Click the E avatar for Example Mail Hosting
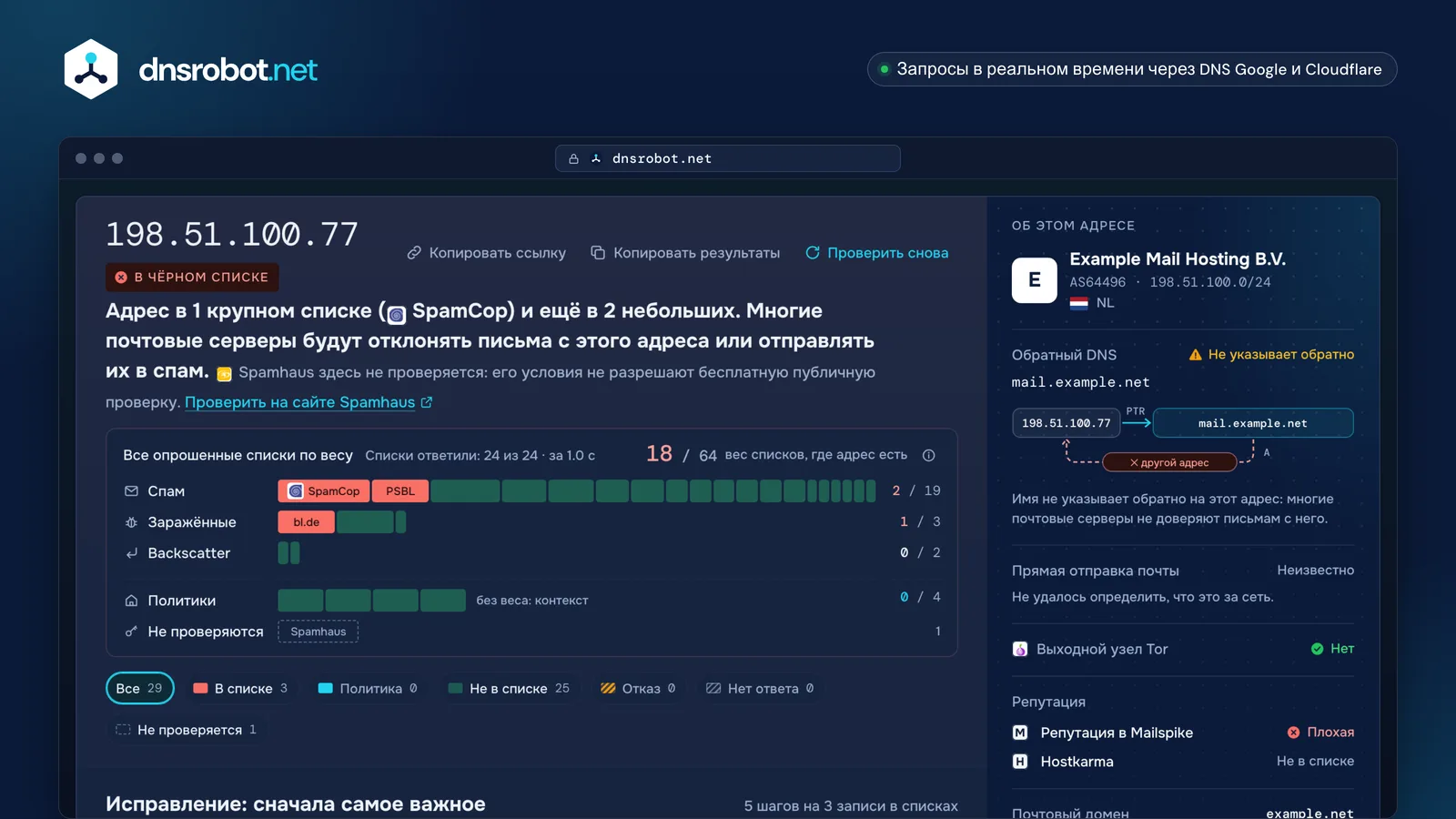This screenshot has width=1456, height=819. pos(1035,280)
